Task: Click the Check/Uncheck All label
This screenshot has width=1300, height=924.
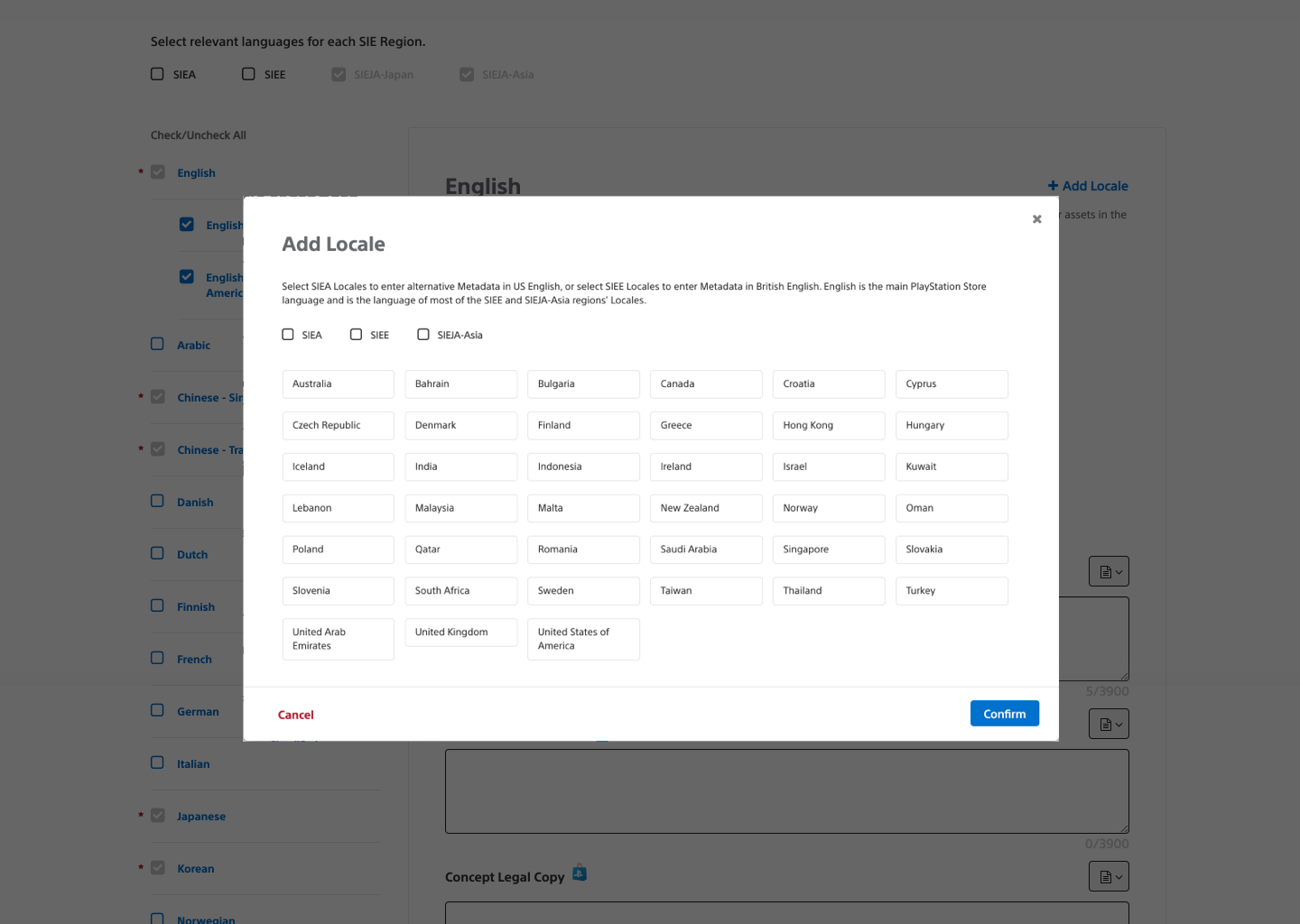Action: tap(199, 135)
